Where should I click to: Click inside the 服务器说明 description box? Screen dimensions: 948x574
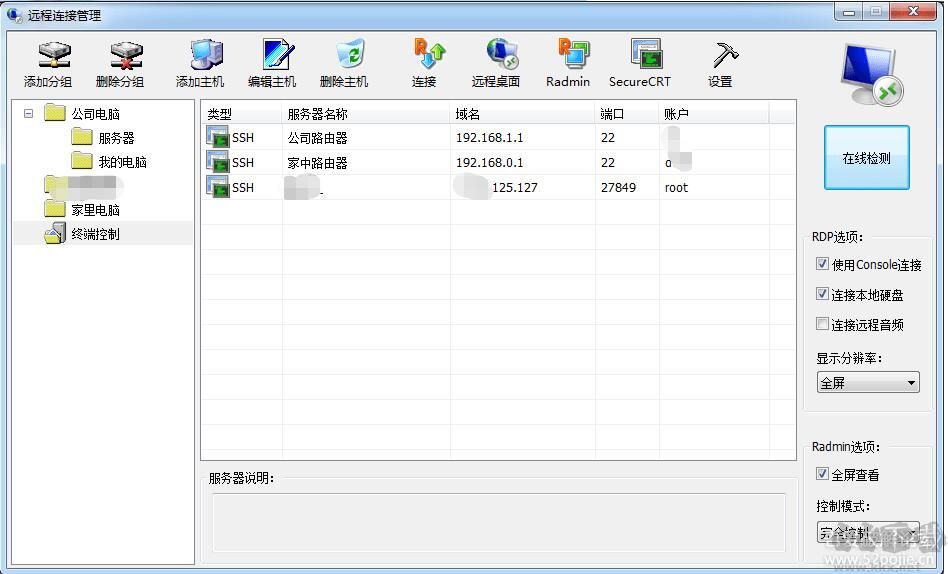(499, 522)
